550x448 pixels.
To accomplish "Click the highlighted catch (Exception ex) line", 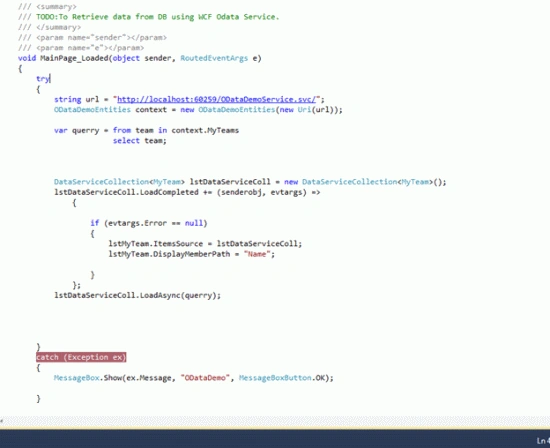I will pos(81,357).
